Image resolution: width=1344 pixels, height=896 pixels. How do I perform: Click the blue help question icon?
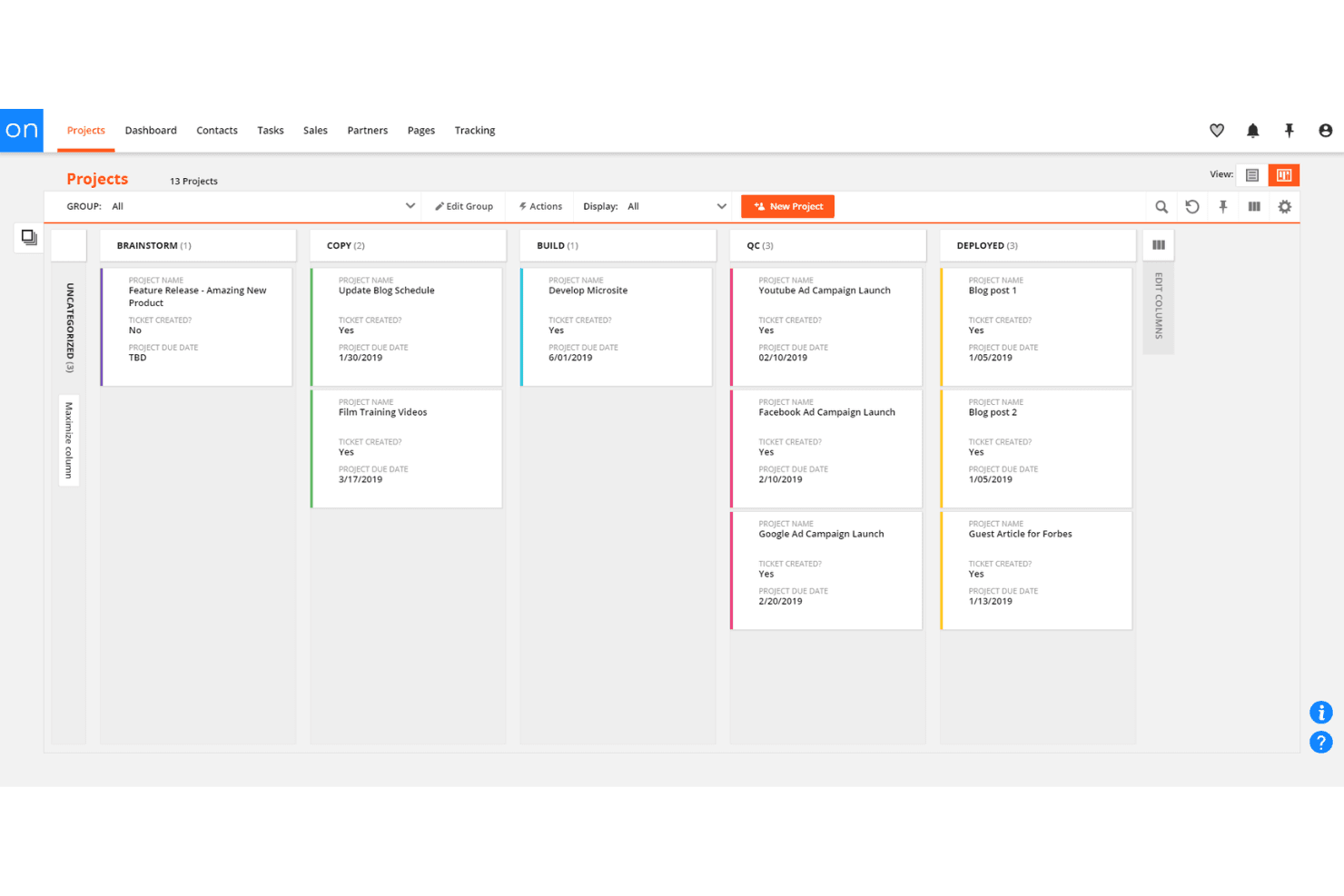tap(1321, 743)
